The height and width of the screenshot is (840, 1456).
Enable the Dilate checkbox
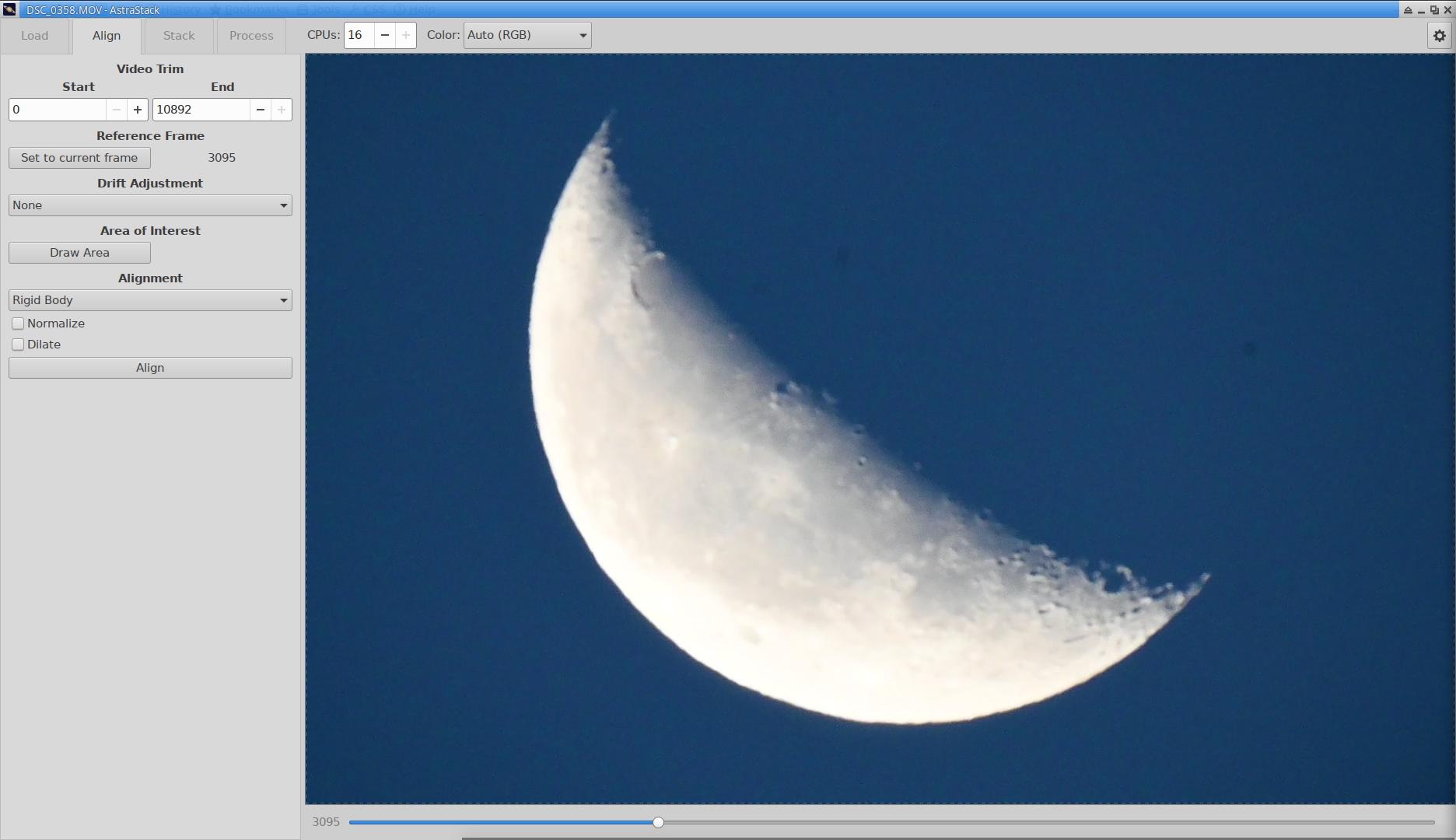point(18,345)
